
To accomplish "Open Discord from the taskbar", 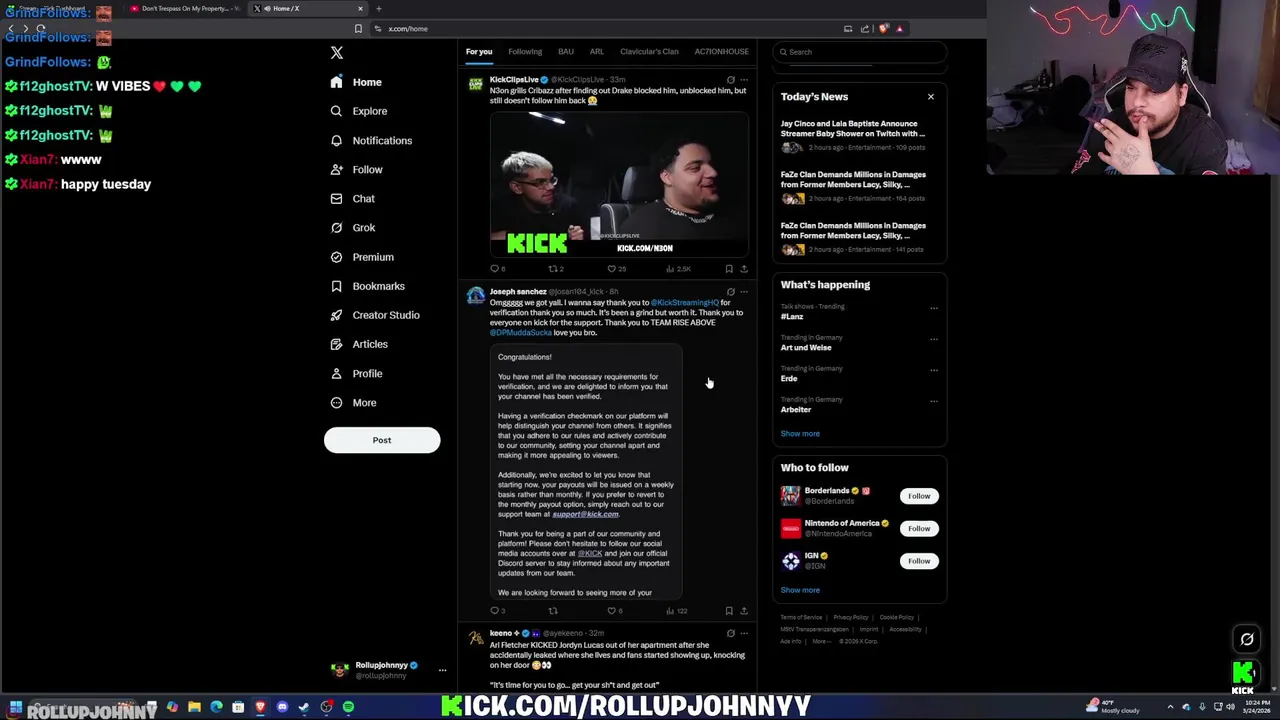I will [x=282, y=707].
